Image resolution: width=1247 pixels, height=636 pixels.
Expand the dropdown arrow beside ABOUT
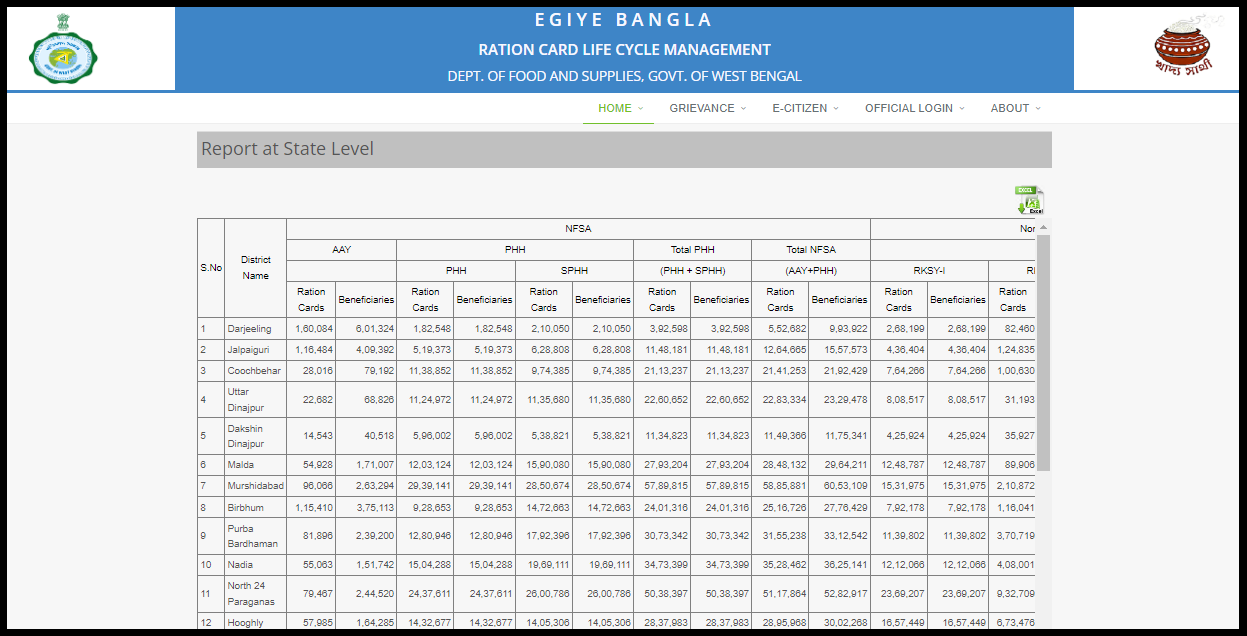pyautogui.click(x=1038, y=108)
